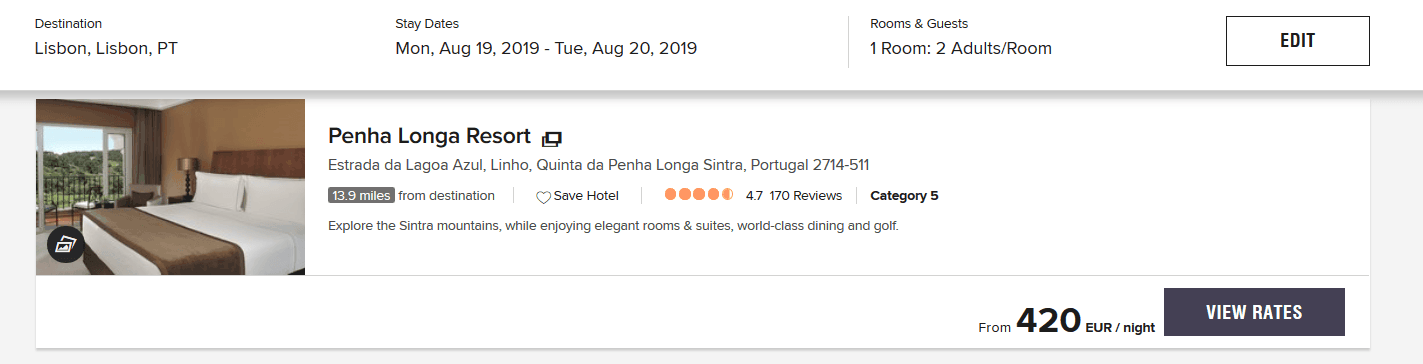
Task: Click the hotel room thumbnail image
Action: [170, 187]
